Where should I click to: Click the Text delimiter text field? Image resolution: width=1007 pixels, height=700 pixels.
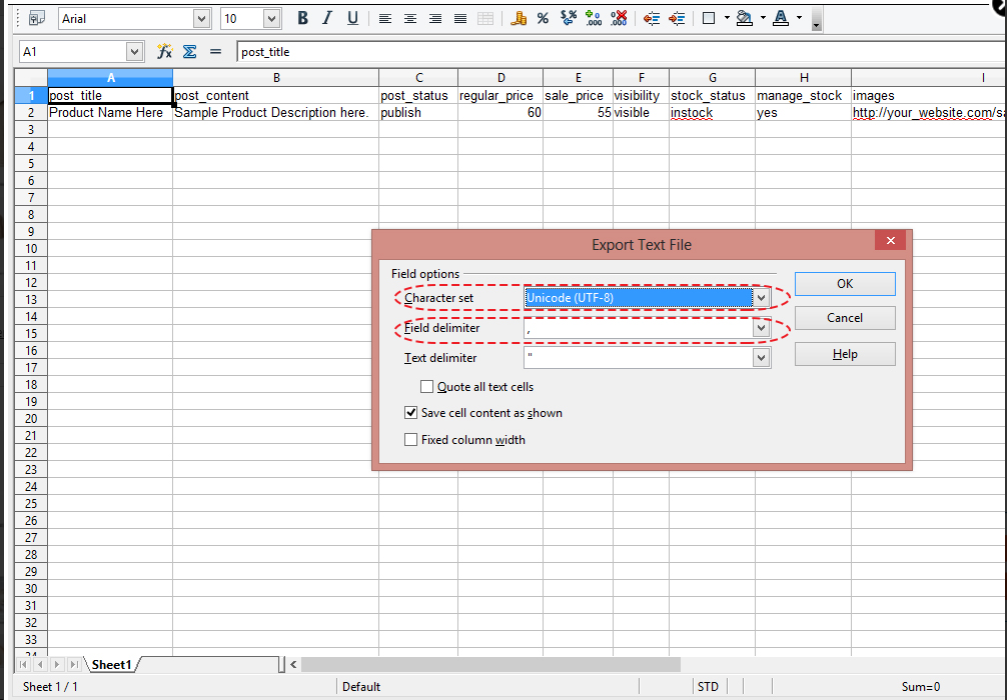pyautogui.click(x=638, y=358)
